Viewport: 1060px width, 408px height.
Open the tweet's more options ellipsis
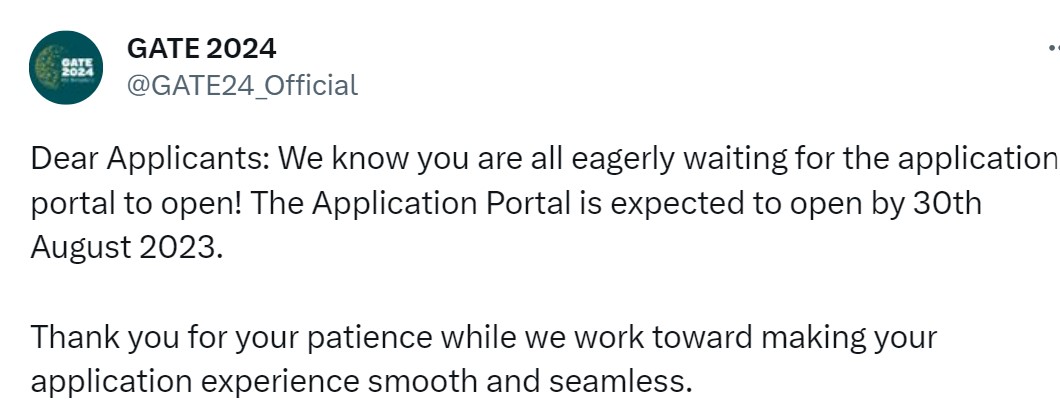1052,47
